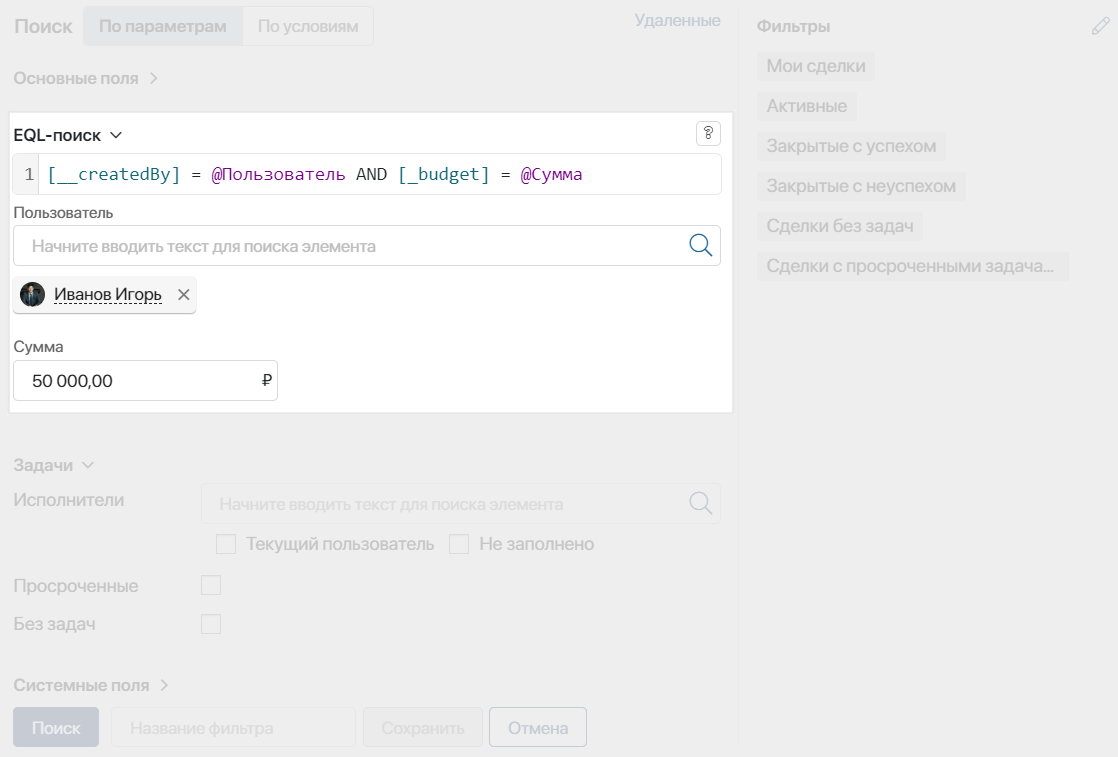Switch to the По параметрам tab

point(163,26)
